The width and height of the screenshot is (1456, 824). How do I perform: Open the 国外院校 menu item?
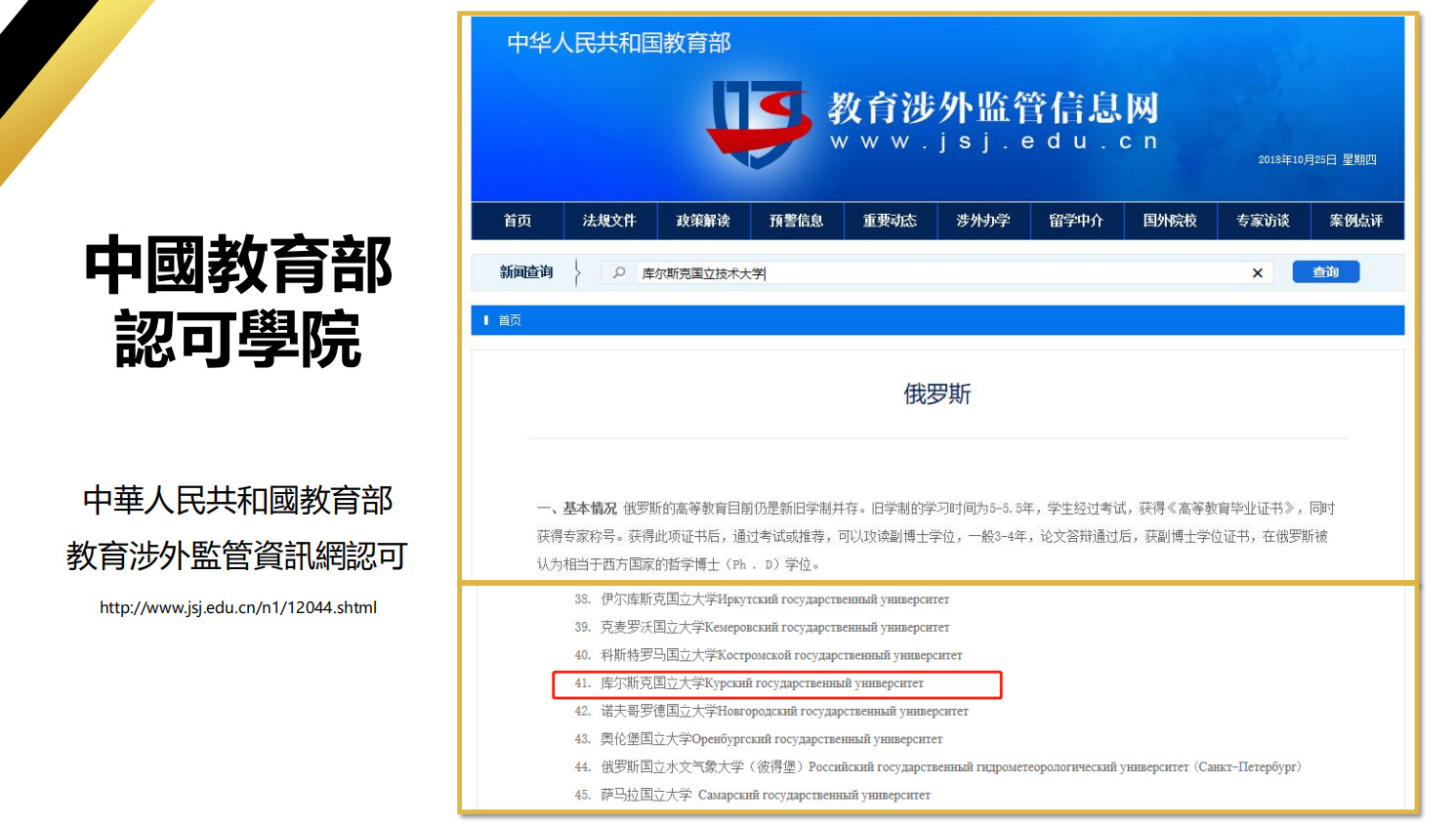point(1170,221)
